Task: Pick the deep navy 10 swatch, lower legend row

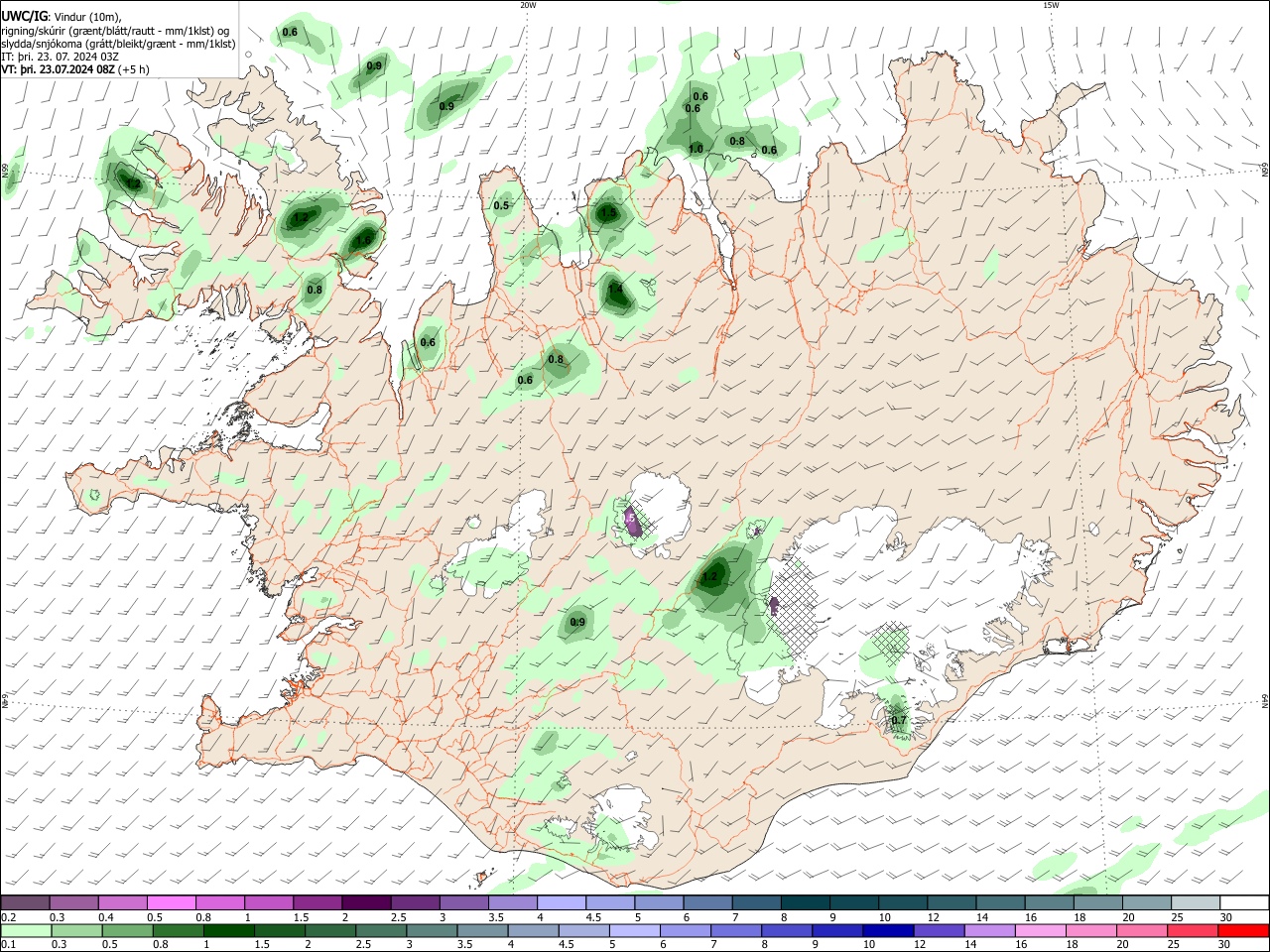Action: [888, 930]
